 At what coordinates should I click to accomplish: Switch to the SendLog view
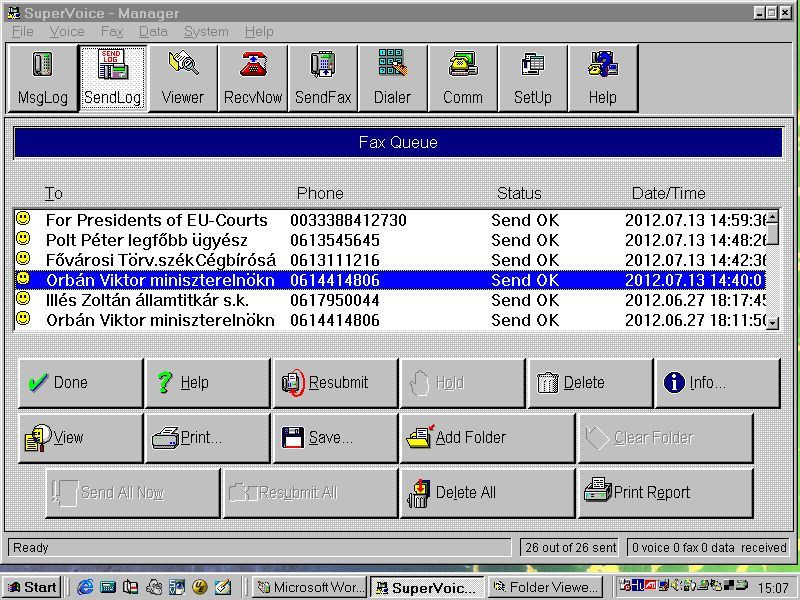point(113,78)
